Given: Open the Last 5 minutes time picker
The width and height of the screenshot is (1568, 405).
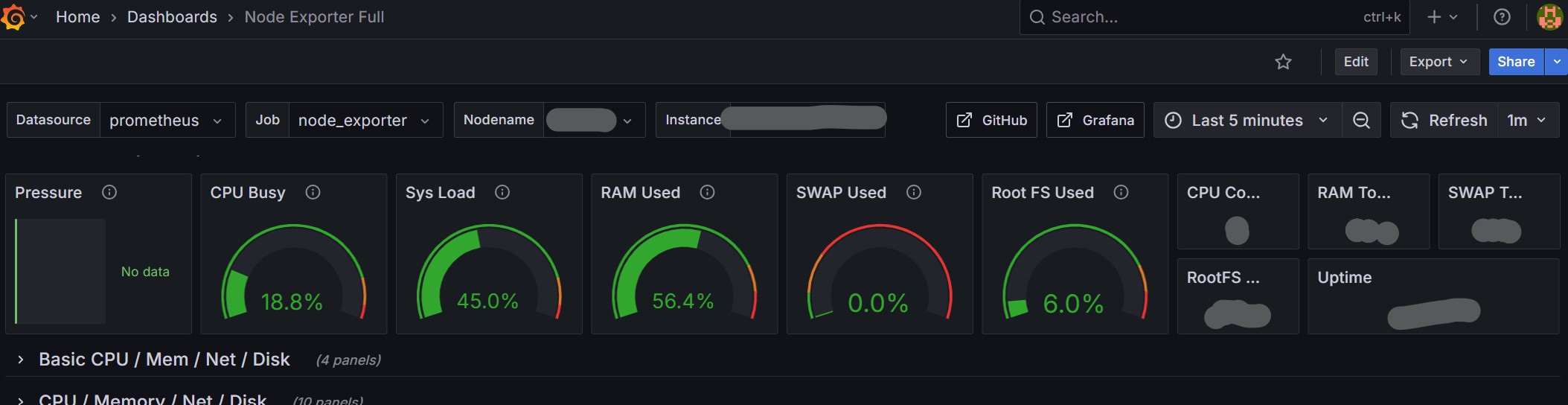Looking at the screenshot, I should (1247, 120).
